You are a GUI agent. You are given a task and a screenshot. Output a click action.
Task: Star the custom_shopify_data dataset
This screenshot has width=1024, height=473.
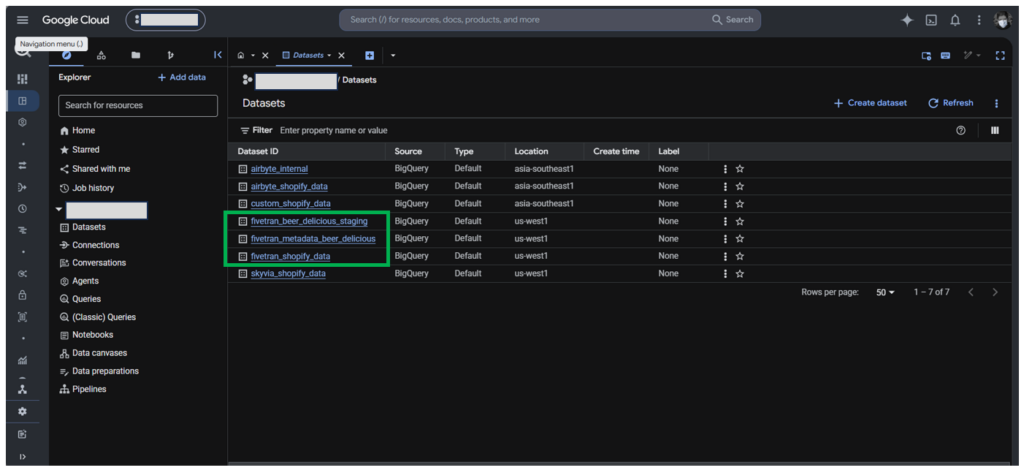coord(740,204)
